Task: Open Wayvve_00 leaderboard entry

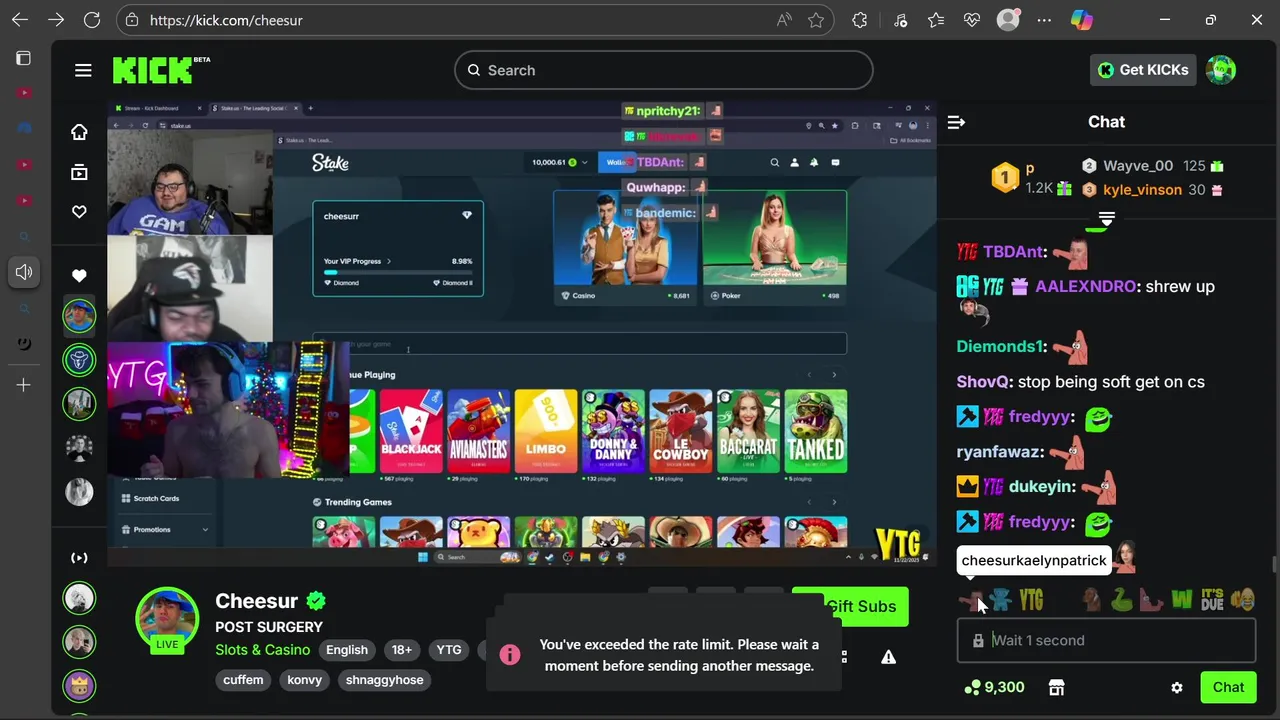Action: [1152, 166]
